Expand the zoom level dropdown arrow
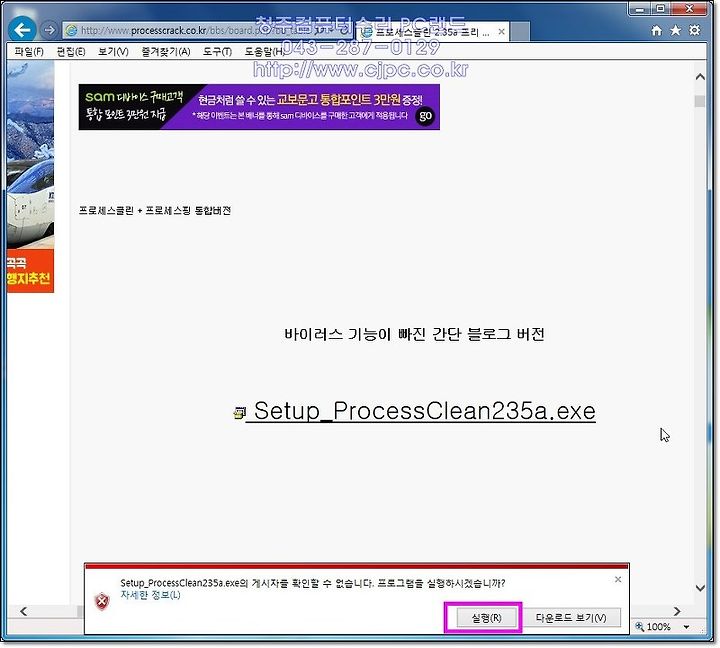The image size is (720, 648). [x=686, y=627]
